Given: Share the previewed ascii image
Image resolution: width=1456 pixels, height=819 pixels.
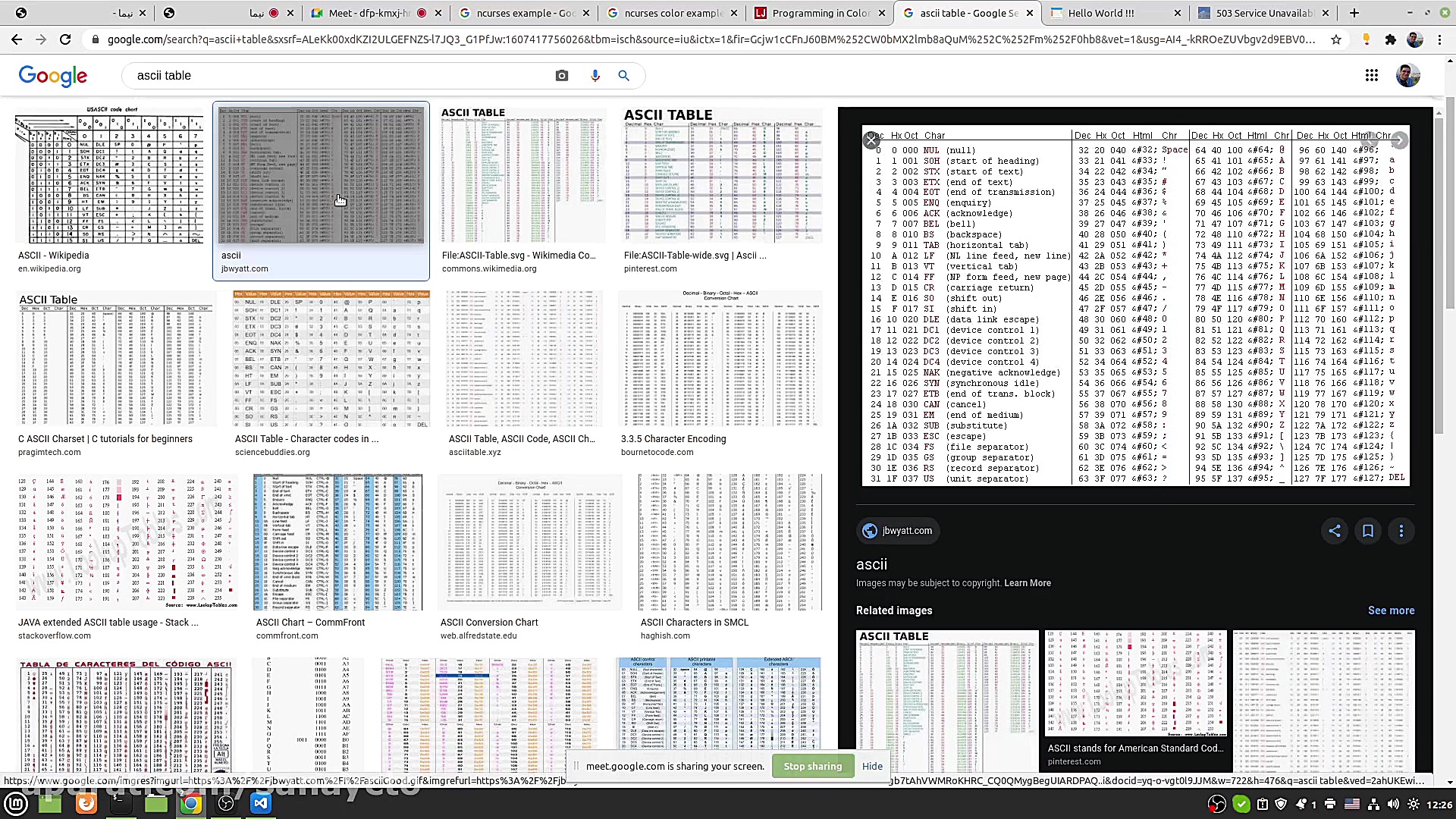Looking at the screenshot, I should pyautogui.click(x=1335, y=531).
